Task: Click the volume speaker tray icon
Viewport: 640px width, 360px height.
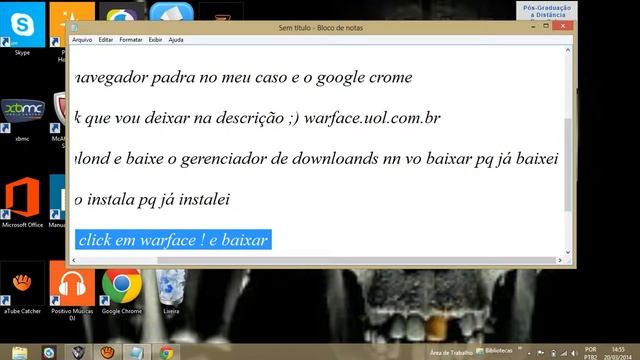Action: pos(574,353)
